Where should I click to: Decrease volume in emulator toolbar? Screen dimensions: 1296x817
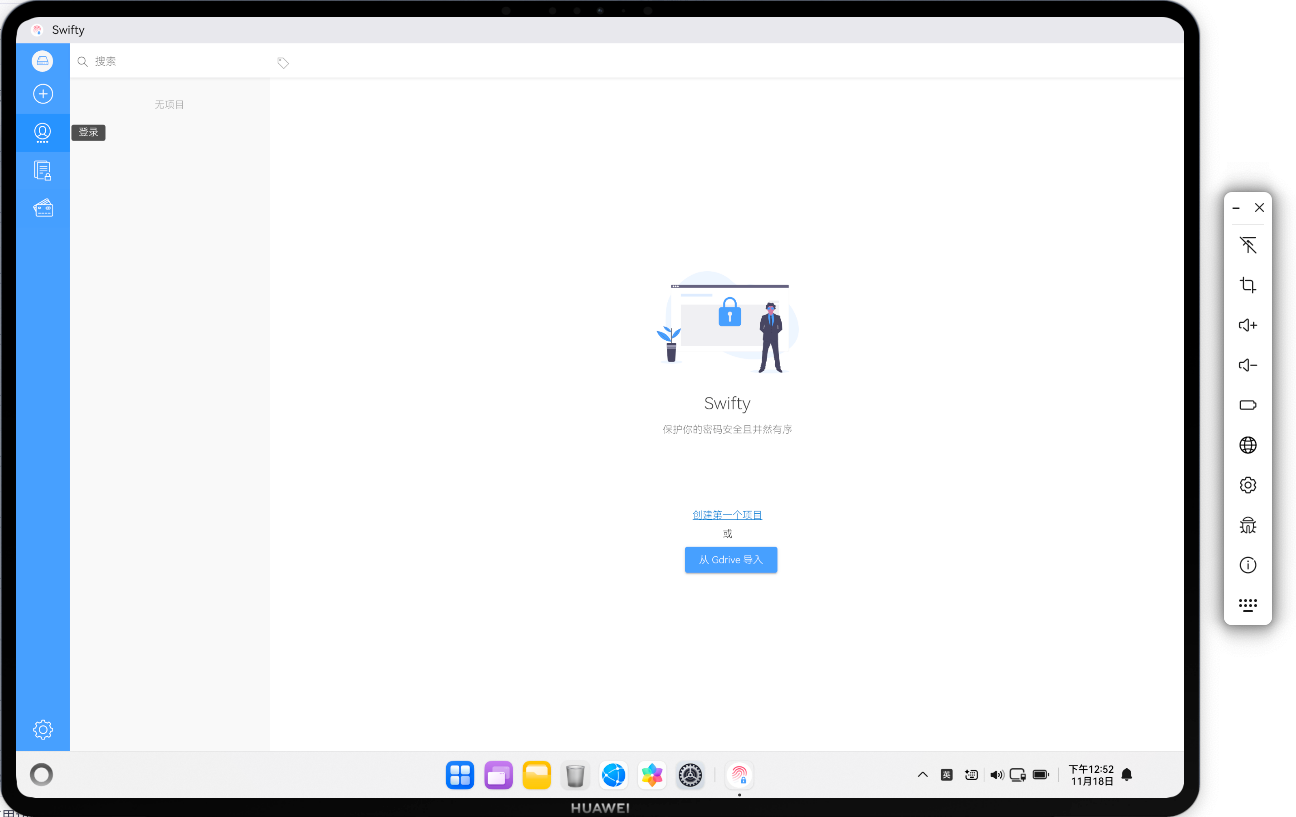[x=1248, y=365]
